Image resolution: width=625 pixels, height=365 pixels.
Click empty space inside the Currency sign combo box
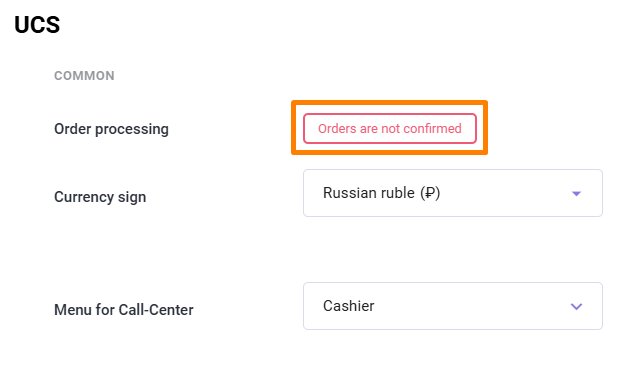[506, 193]
